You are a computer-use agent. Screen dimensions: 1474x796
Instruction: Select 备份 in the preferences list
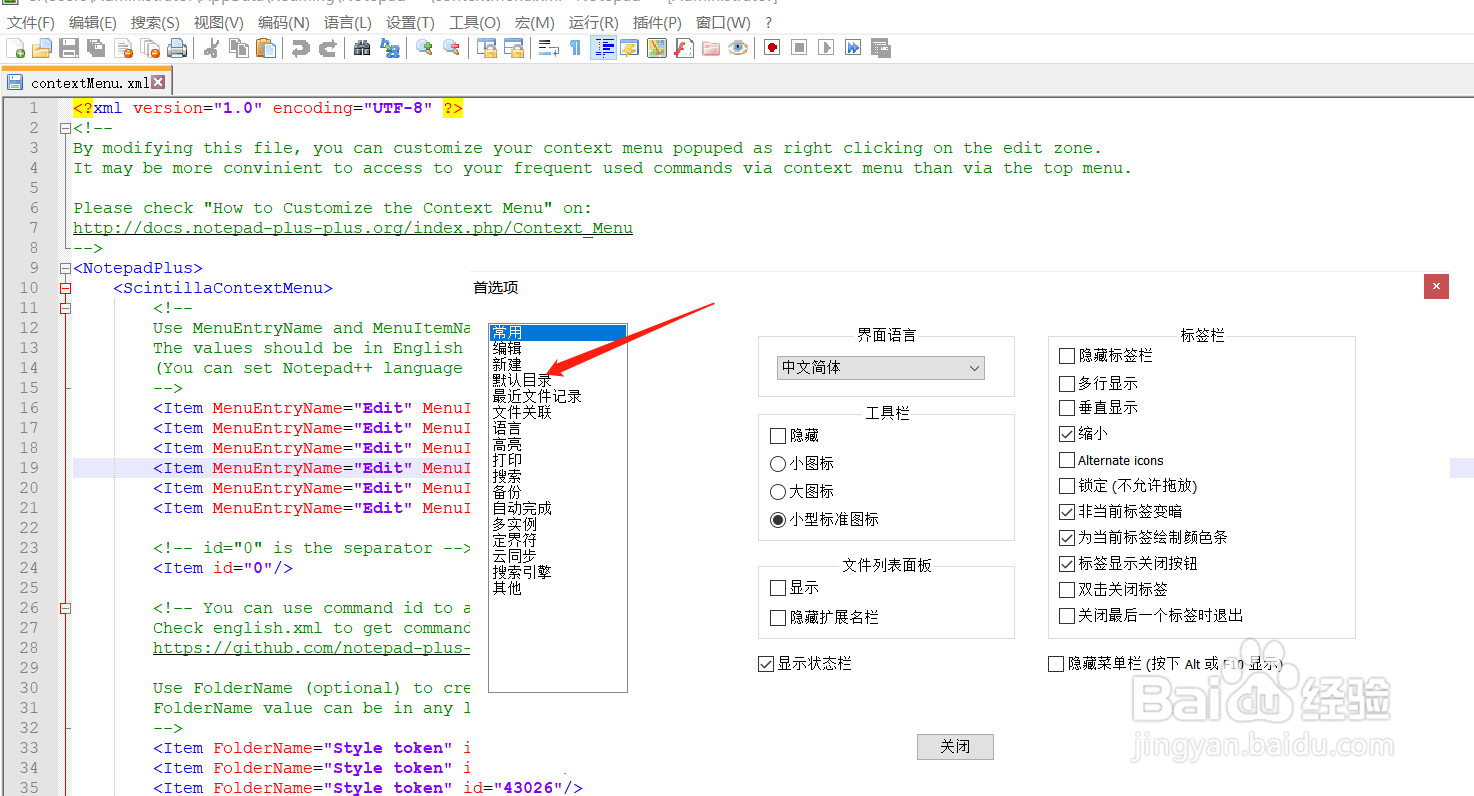tap(507, 492)
